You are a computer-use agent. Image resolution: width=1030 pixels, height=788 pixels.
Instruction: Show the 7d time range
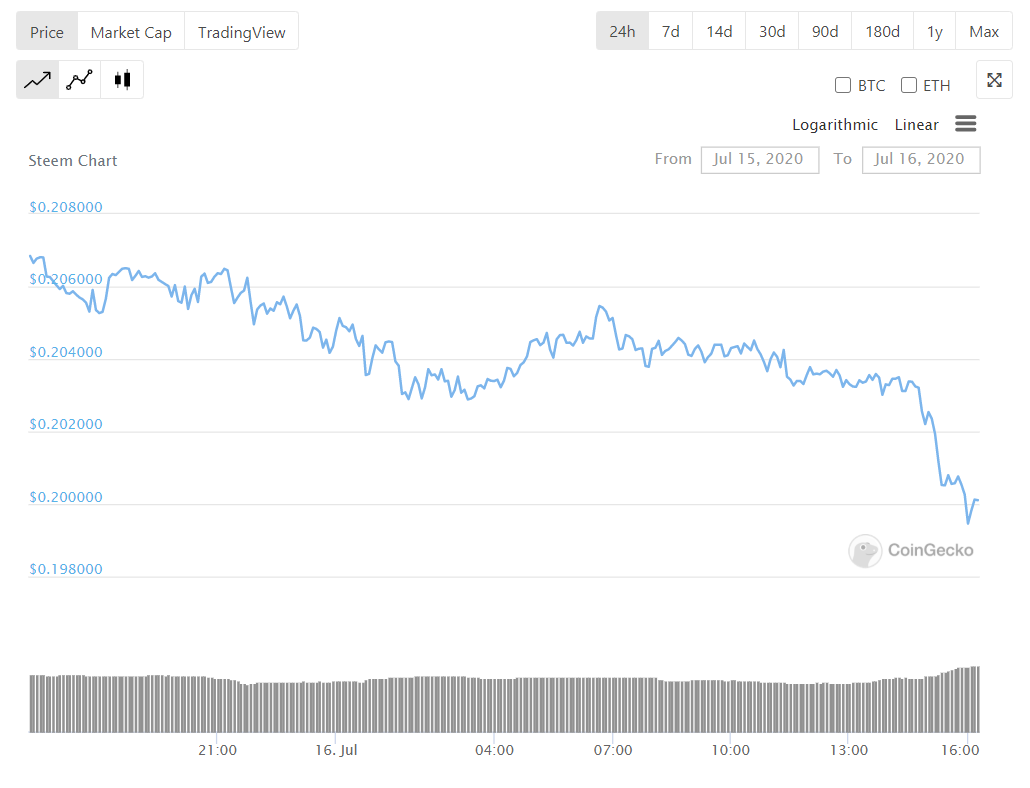[670, 32]
